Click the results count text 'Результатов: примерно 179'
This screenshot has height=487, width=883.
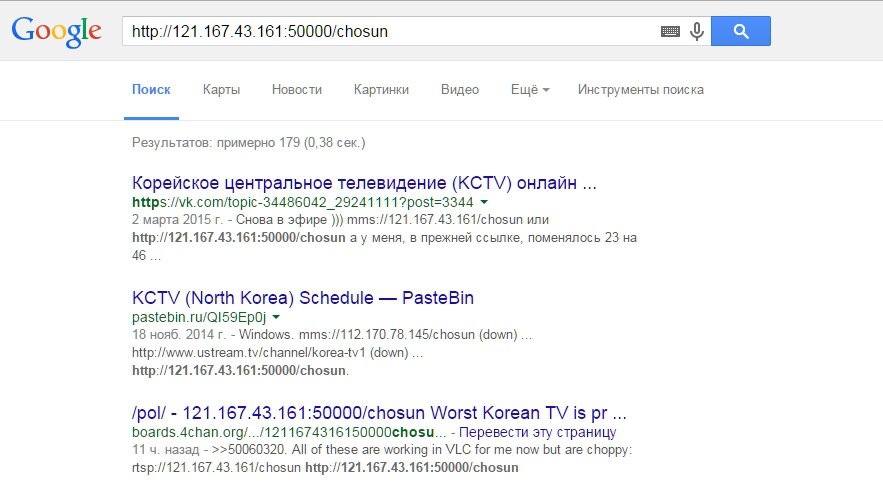coord(216,142)
